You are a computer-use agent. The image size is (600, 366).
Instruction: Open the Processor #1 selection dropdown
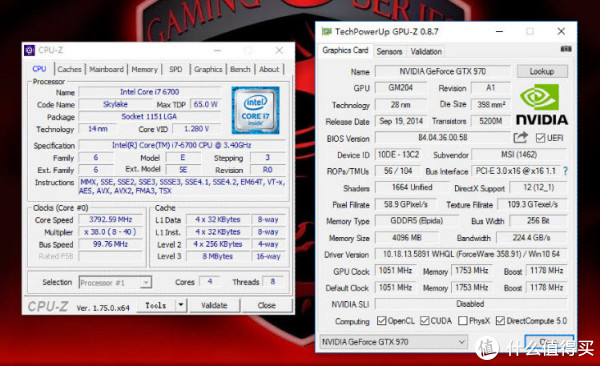click(115, 283)
